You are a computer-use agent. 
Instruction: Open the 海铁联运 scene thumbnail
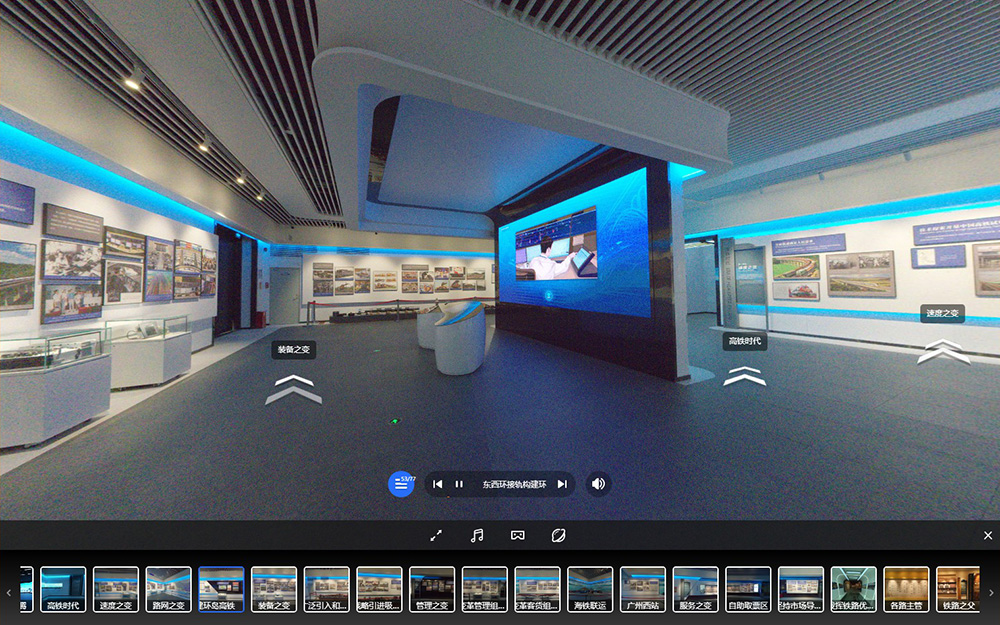coord(590,589)
